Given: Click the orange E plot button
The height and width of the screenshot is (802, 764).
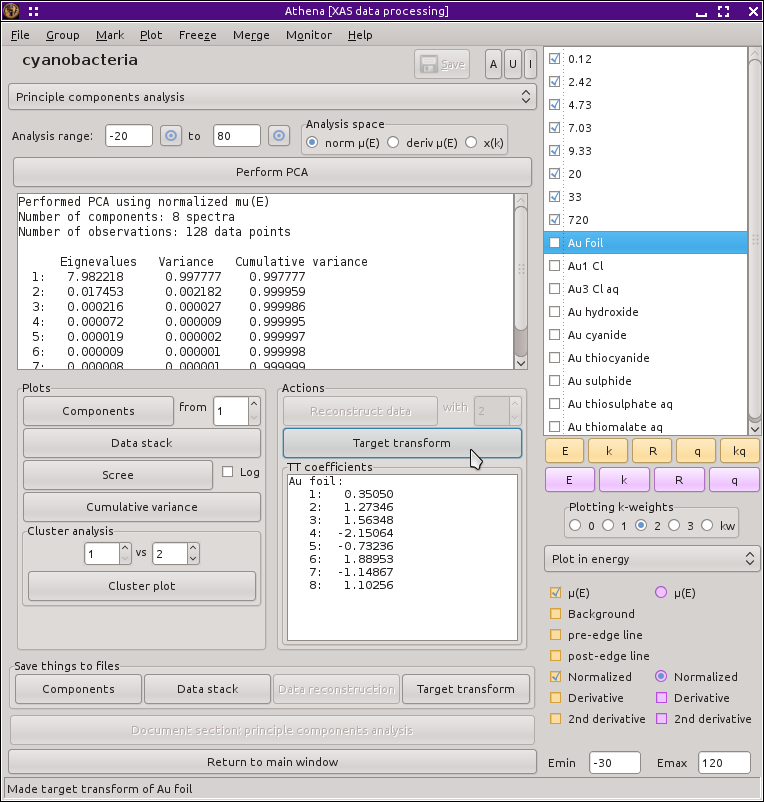Looking at the screenshot, I should click(565, 451).
